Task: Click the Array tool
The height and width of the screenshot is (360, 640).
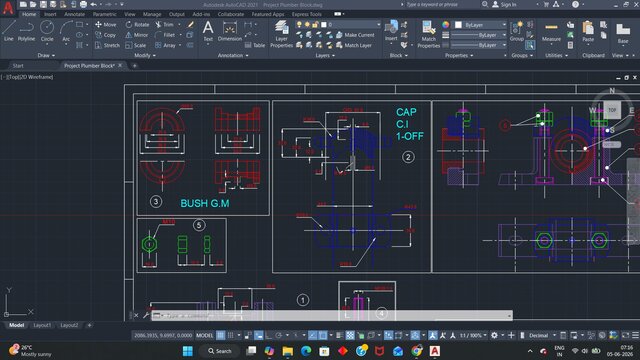Action: (165, 45)
